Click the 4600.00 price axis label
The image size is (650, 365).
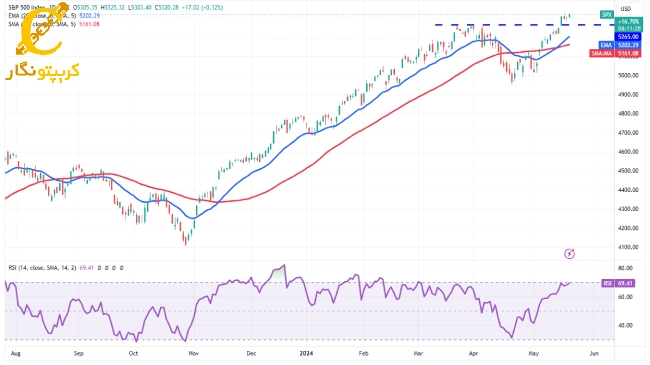click(628, 152)
